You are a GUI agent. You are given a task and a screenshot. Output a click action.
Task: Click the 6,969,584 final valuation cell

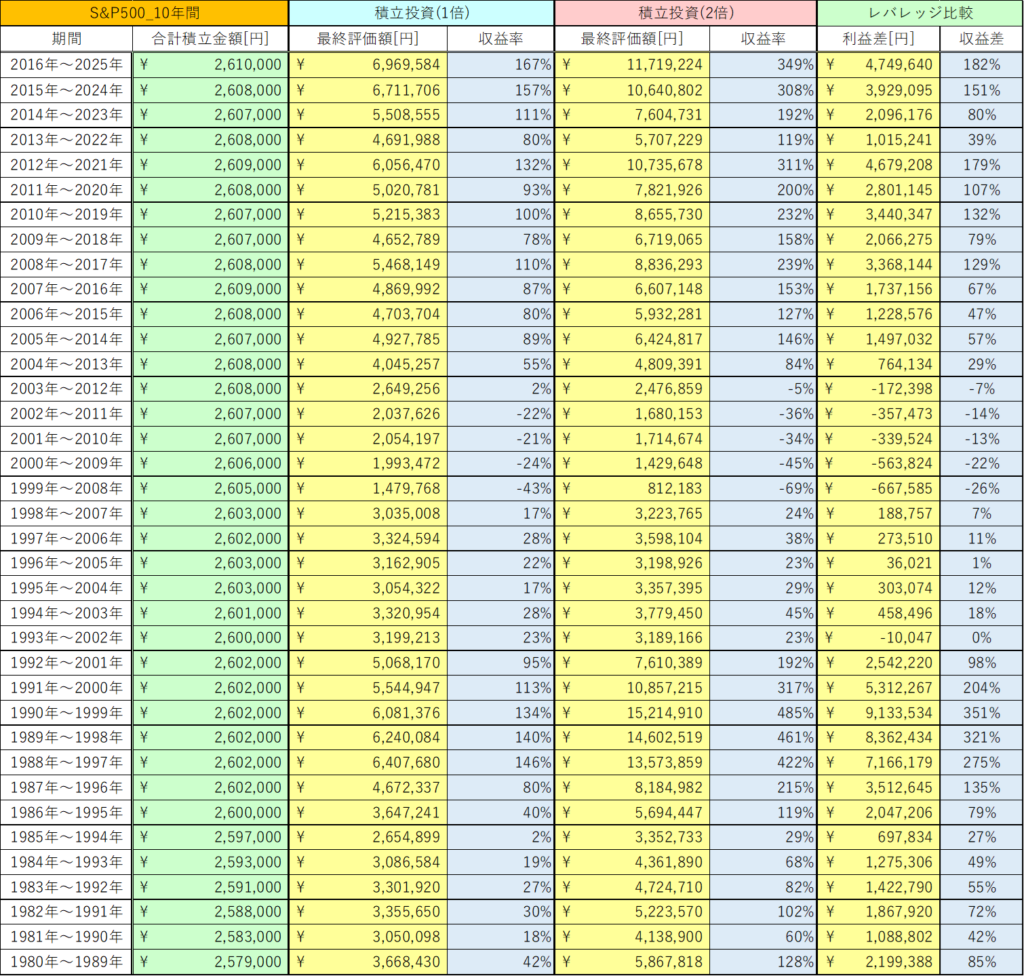tap(368, 65)
